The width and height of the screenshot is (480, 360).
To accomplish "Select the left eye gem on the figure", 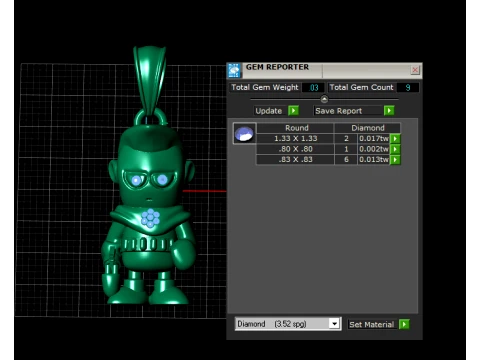I will (136, 180).
